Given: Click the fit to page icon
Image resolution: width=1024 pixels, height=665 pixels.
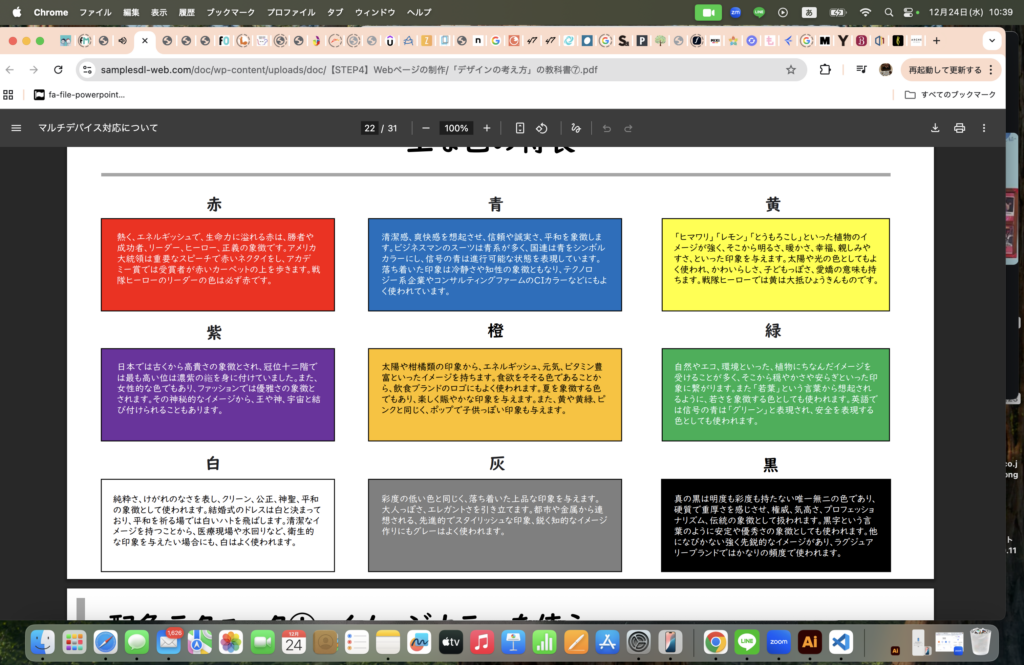Looking at the screenshot, I should click(520, 128).
